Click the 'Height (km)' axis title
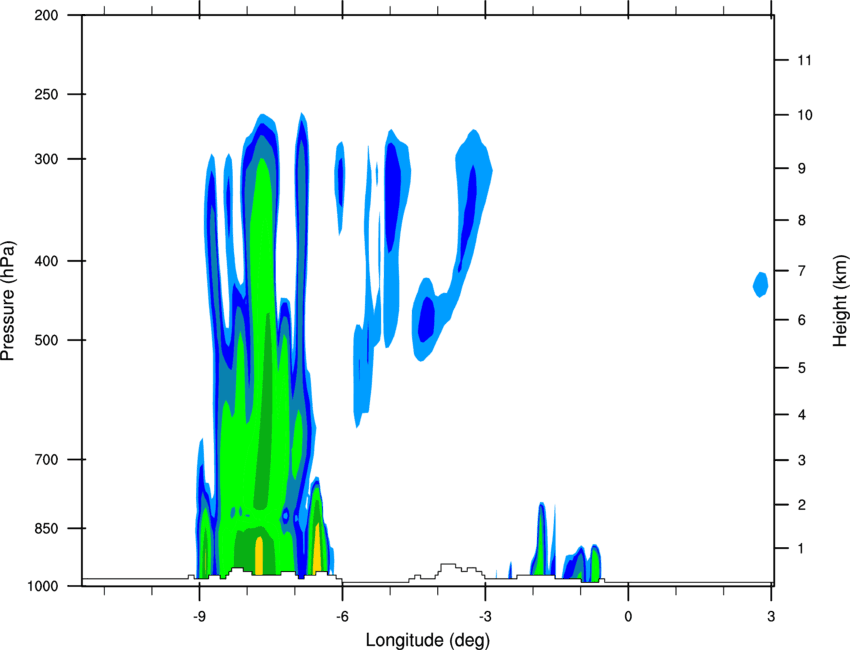850x650 pixels. 840,301
